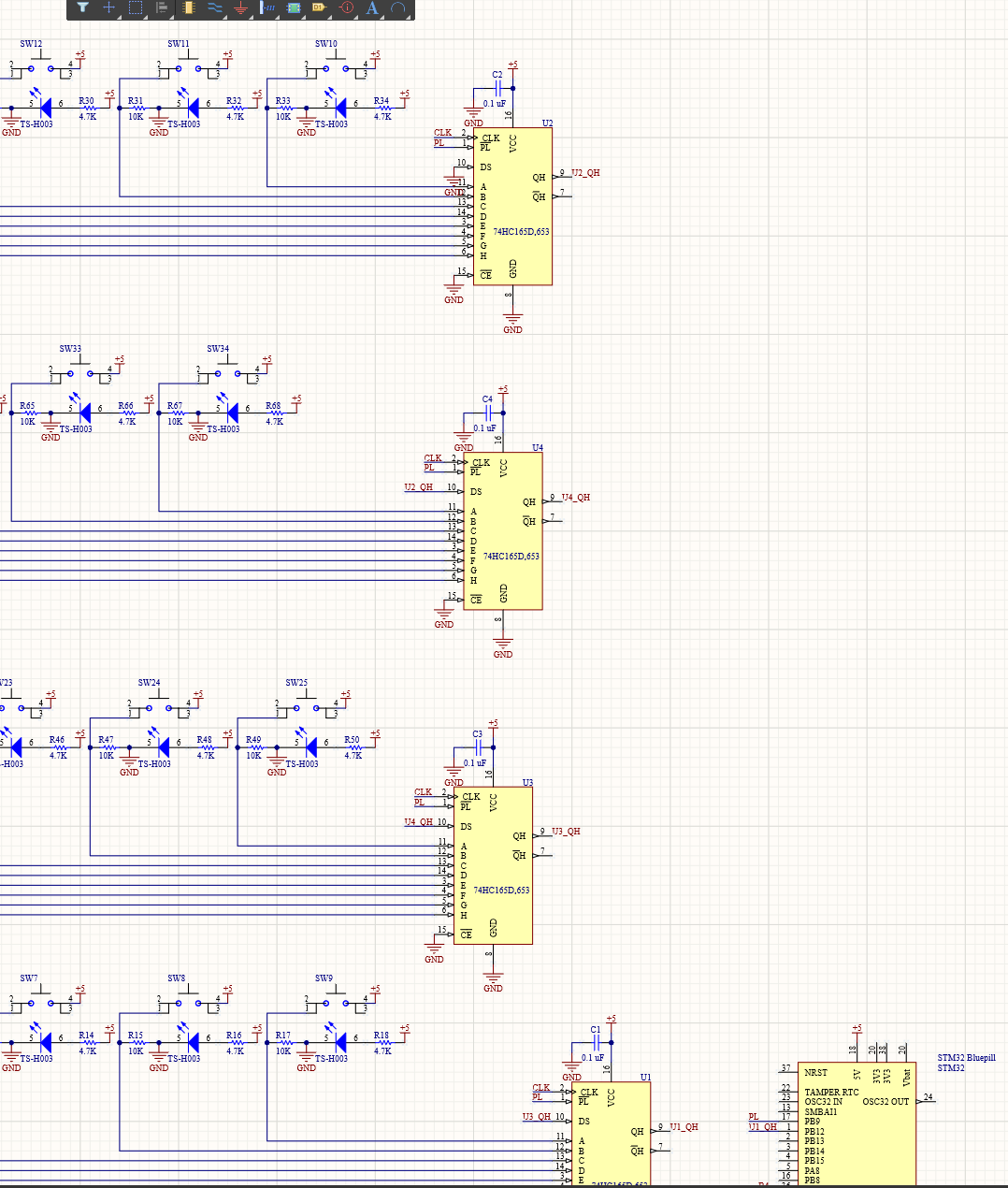The width and height of the screenshot is (1008, 1188).
Task: Select the arc drawing tool
Action: [398, 7]
